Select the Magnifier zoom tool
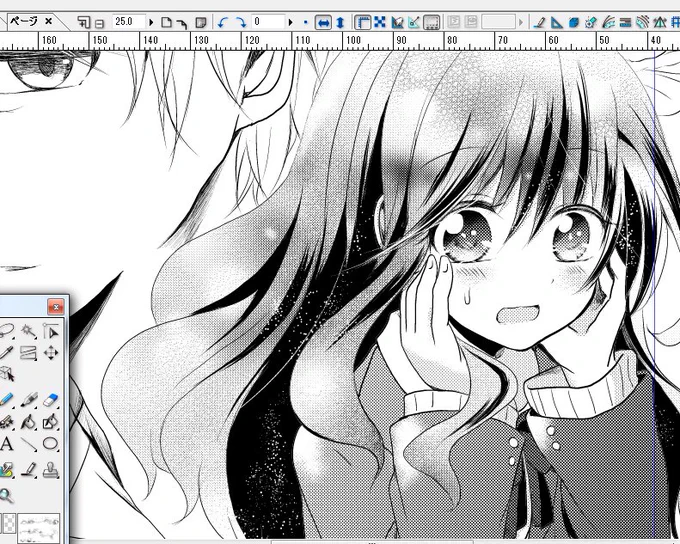The image size is (680, 544). [x=6, y=495]
